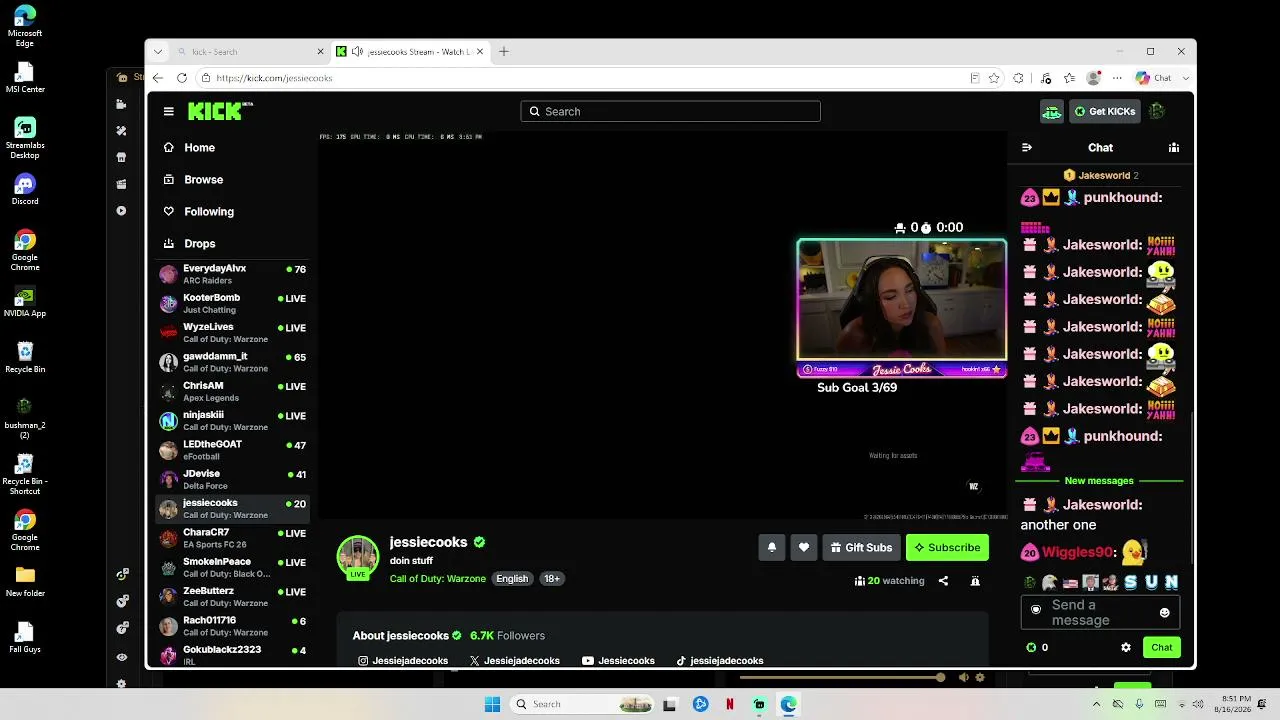Click the Send a message input
This screenshot has width=1280, height=720.
[1100, 612]
